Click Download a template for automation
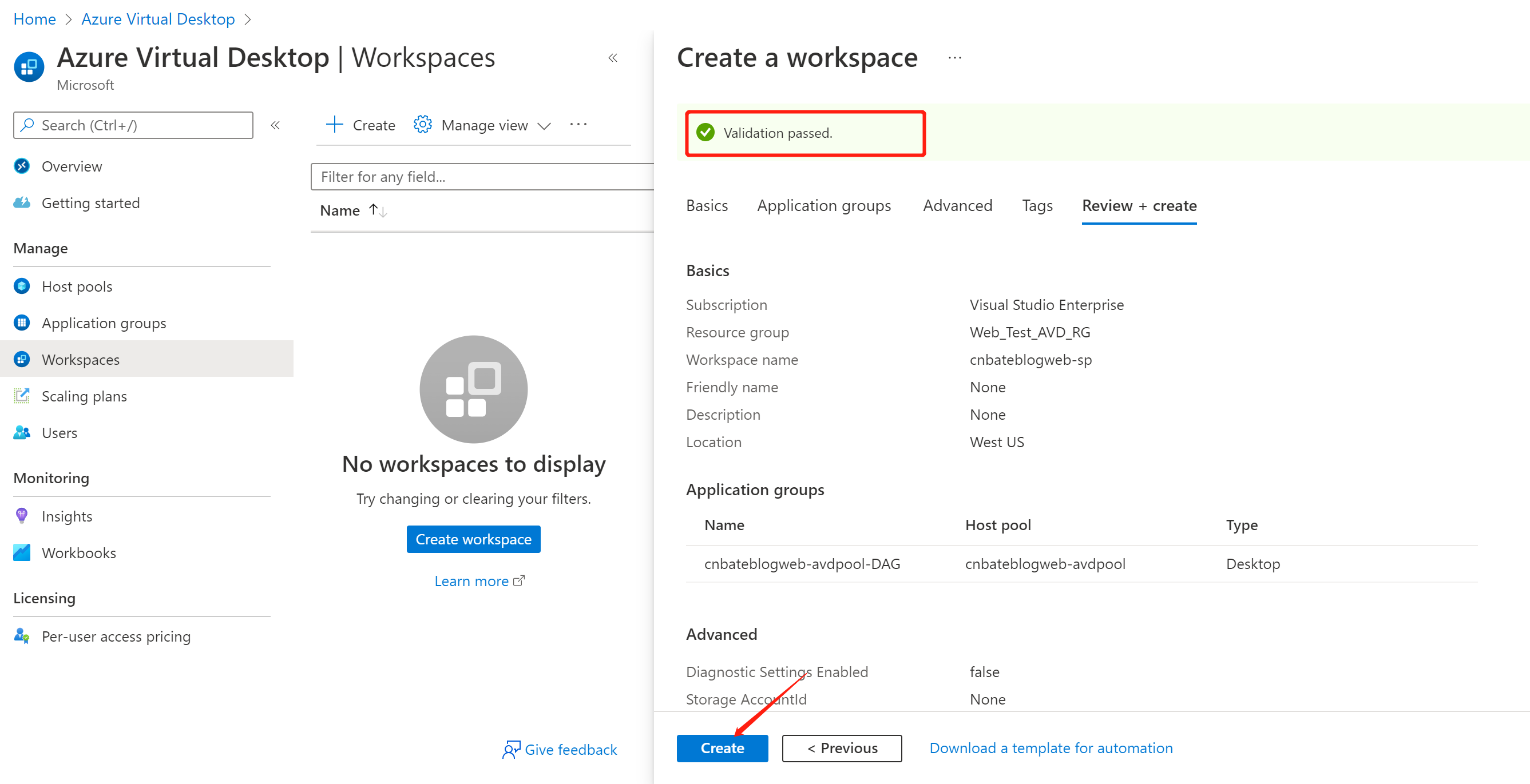This screenshot has height=784, width=1530. [x=1051, y=748]
